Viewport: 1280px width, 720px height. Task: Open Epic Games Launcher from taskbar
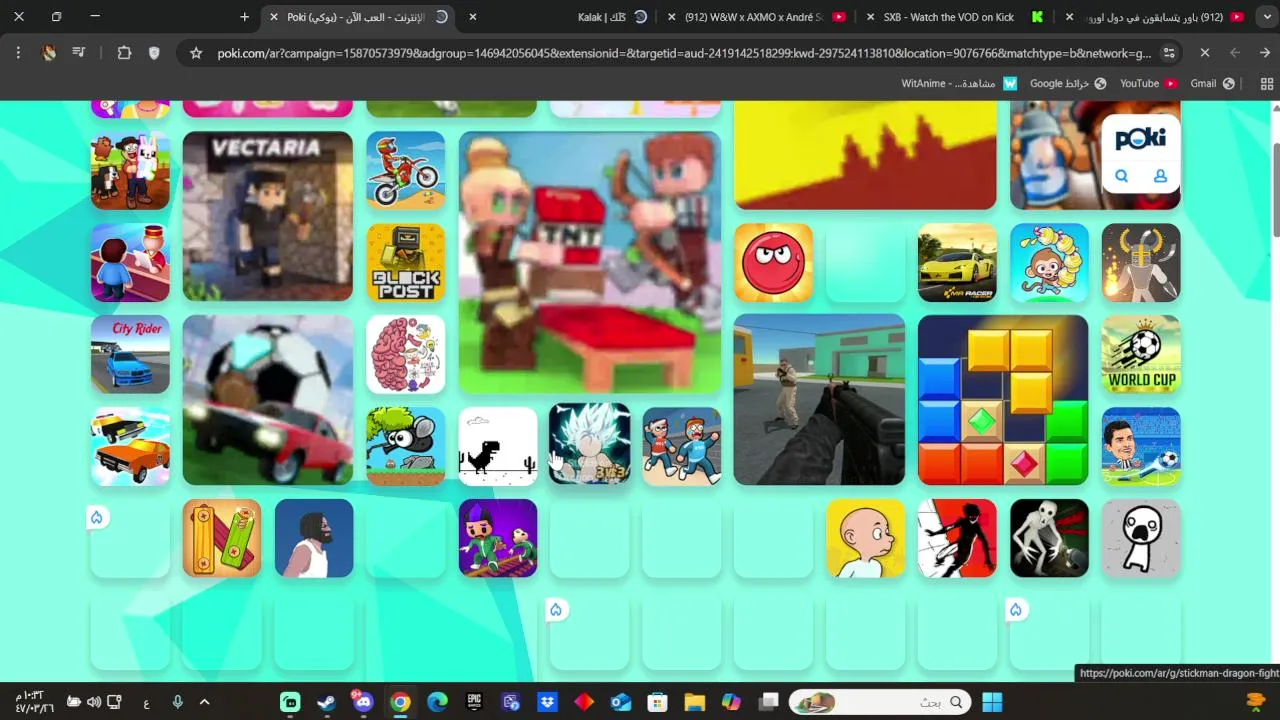(x=474, y=702)
